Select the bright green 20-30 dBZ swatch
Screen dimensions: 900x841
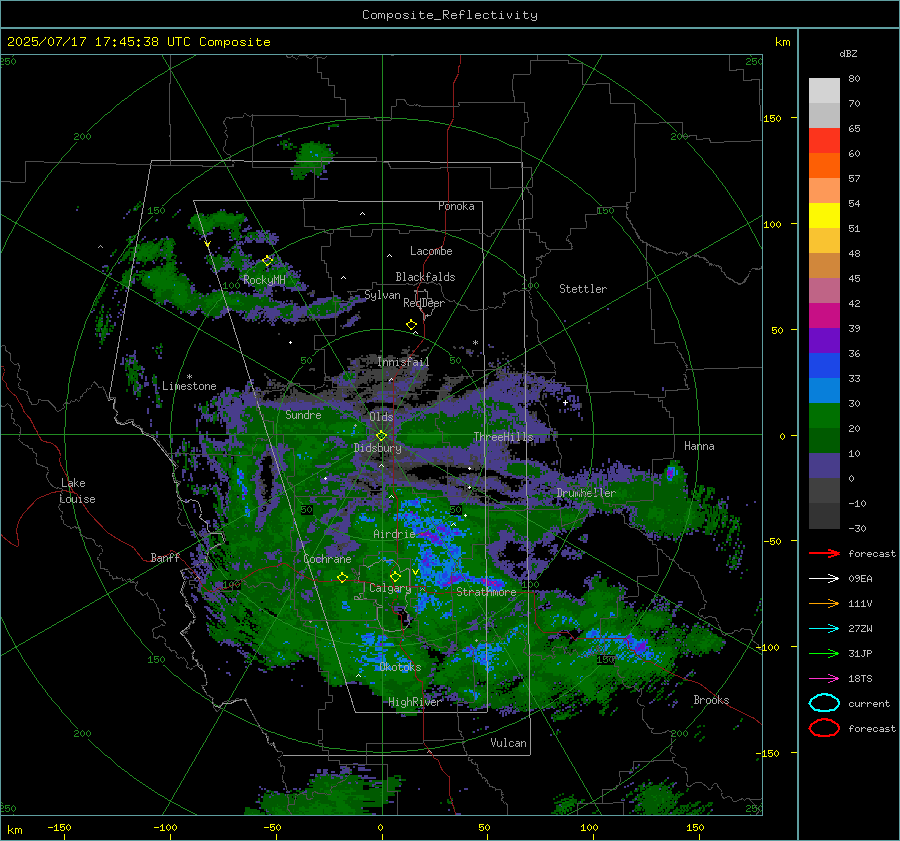tap(824, 416)
